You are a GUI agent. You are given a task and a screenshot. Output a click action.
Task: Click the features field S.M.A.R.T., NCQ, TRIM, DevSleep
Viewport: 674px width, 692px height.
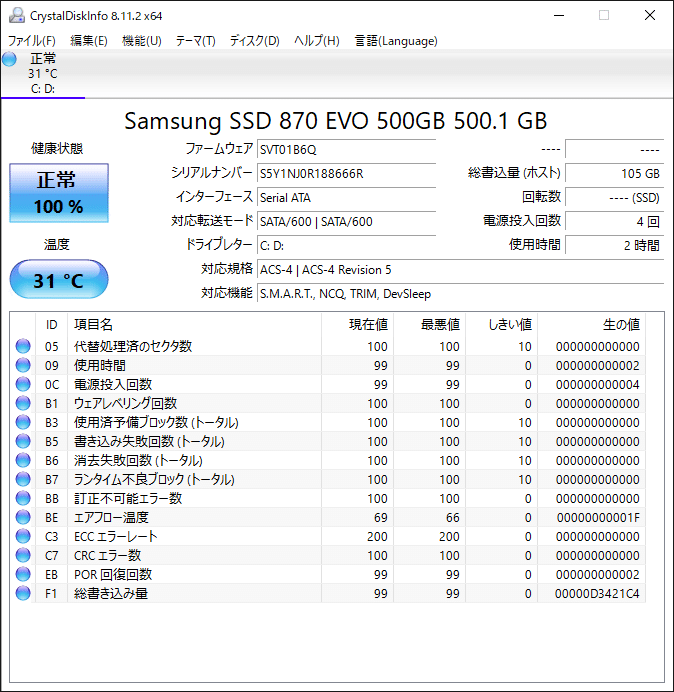point(460,293)
